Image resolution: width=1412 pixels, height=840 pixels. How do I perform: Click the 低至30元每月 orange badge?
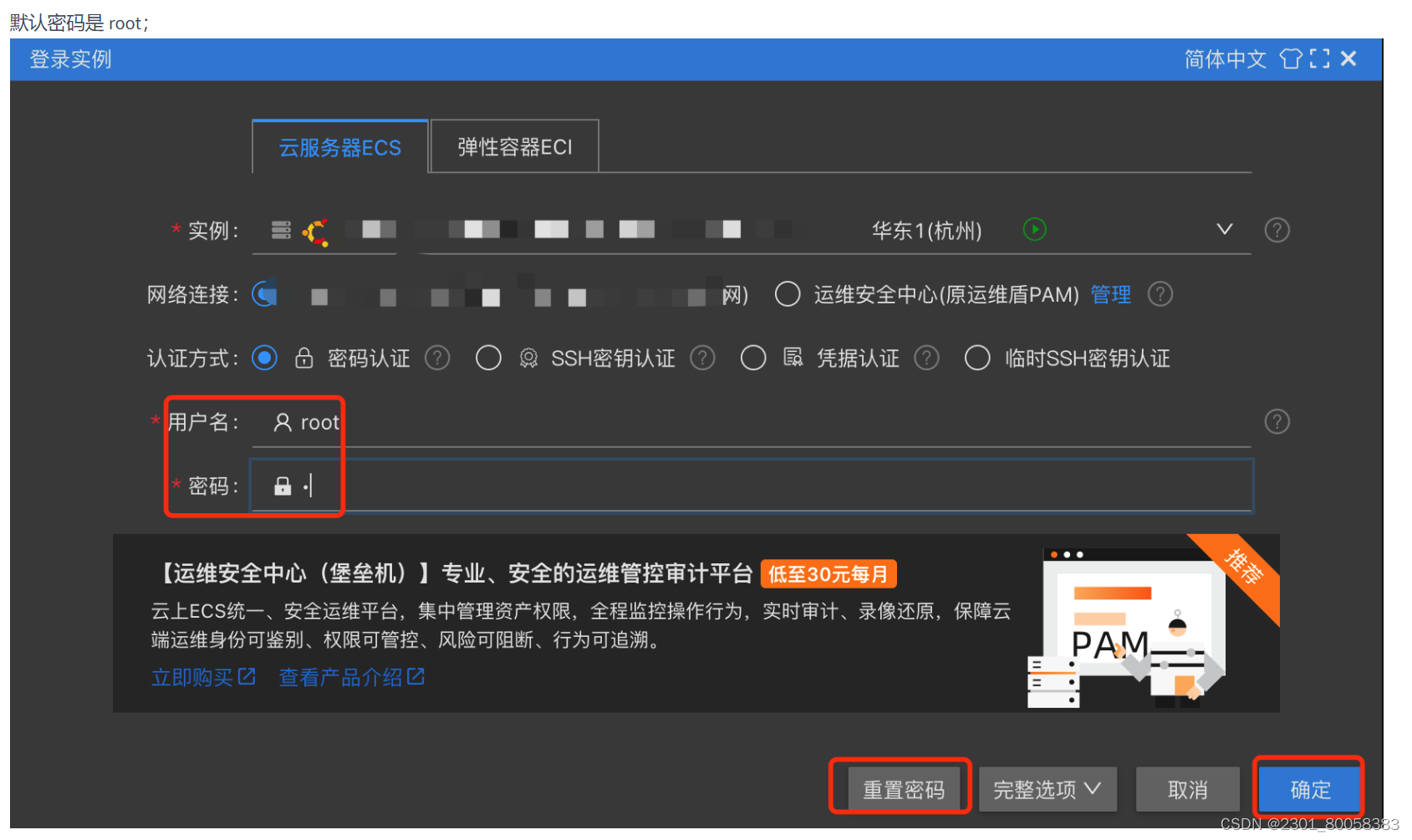pyautogui.click(x=828, y=574)
